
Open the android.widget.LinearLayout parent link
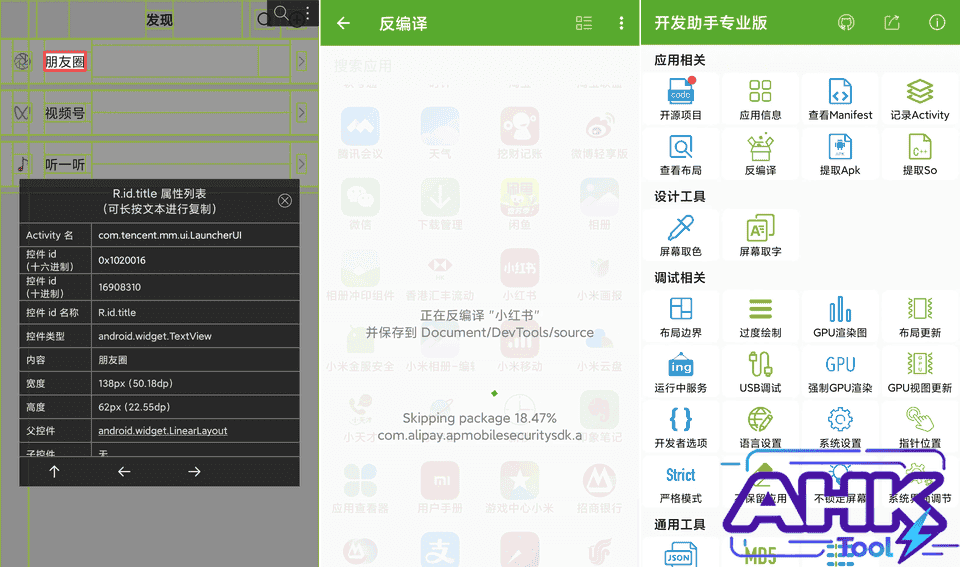coord(163,430)
